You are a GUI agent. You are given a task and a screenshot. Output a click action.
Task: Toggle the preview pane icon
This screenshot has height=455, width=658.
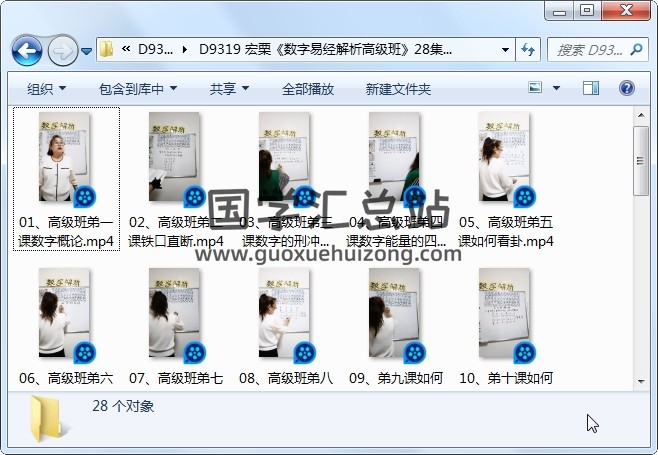coord(592,89)
